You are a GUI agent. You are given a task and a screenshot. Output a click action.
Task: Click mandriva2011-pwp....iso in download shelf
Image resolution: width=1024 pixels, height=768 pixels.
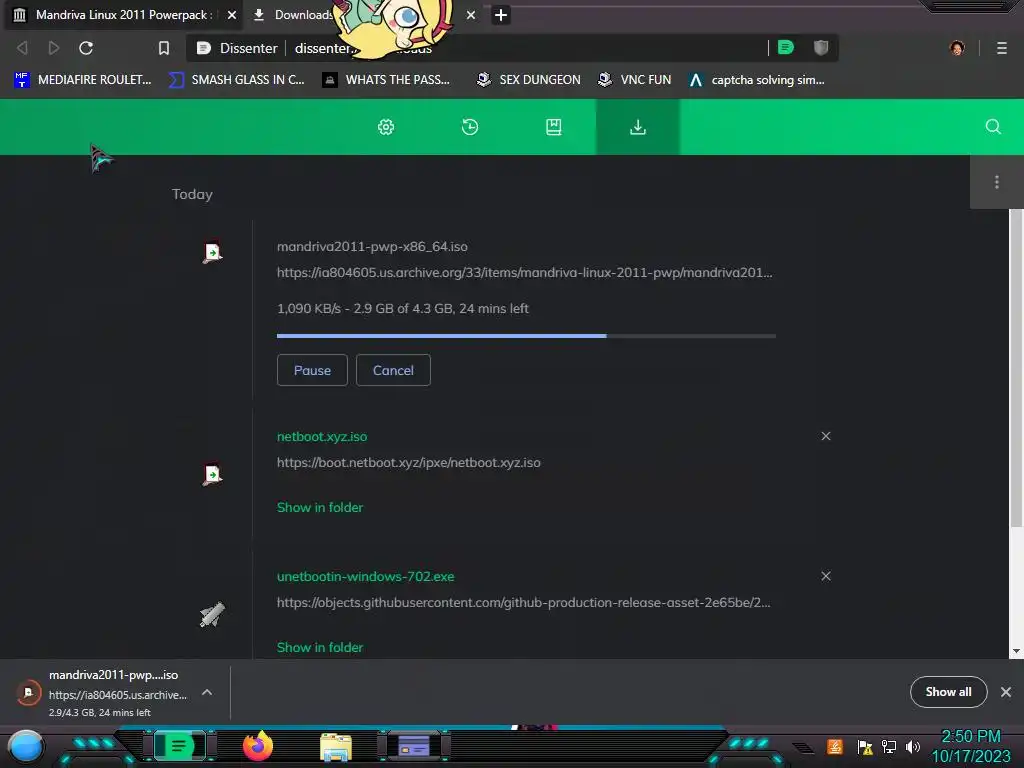[x=114, y=675]
